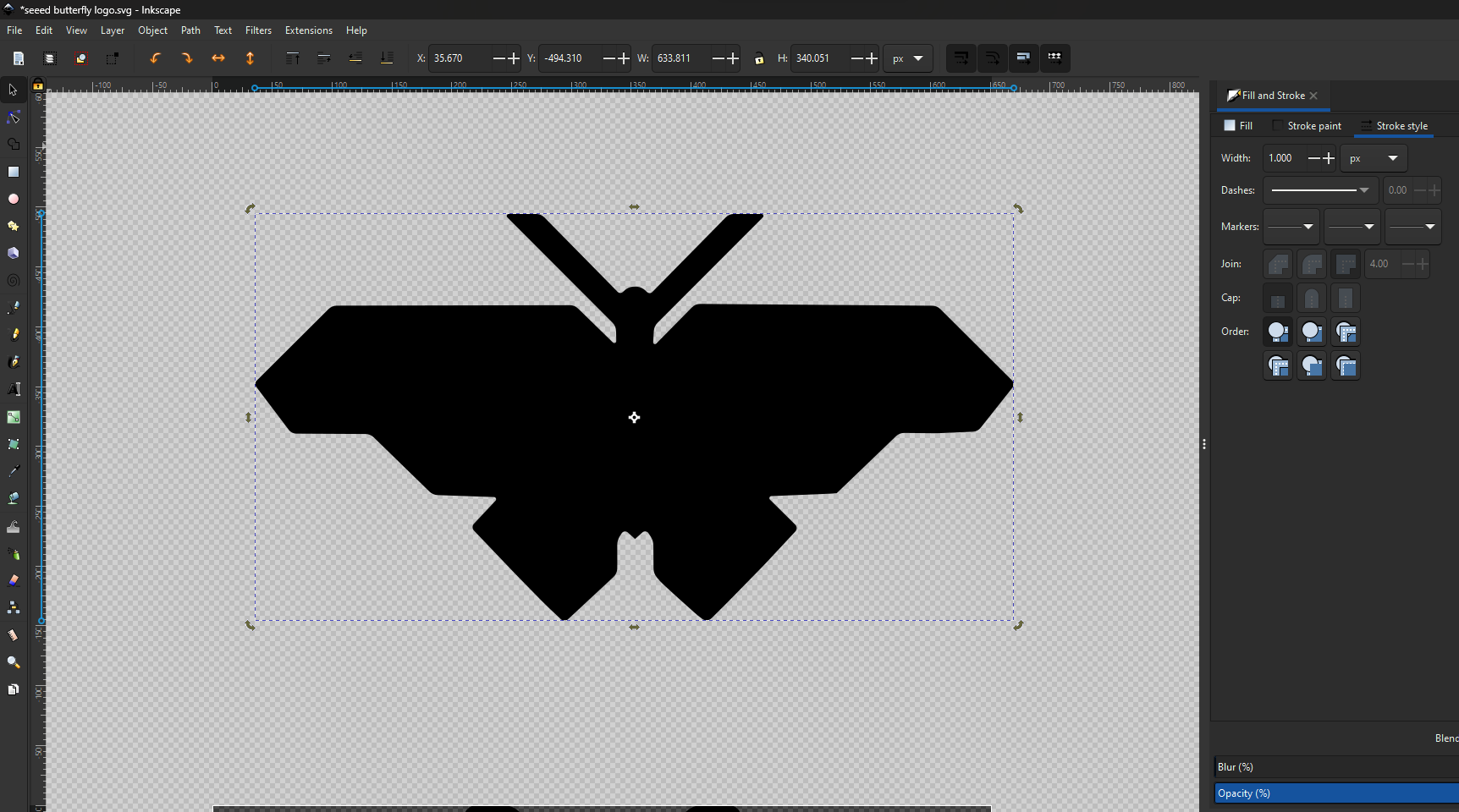The image size is (1459, 812).
Task: Set paint order to Stroke, Fill, Markers
Action: point(1312,332)
